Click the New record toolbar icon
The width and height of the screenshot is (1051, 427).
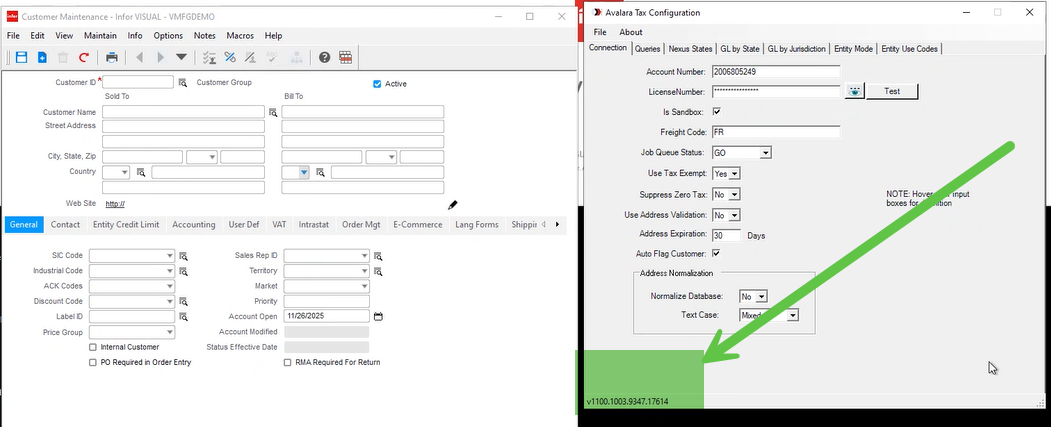42,58
